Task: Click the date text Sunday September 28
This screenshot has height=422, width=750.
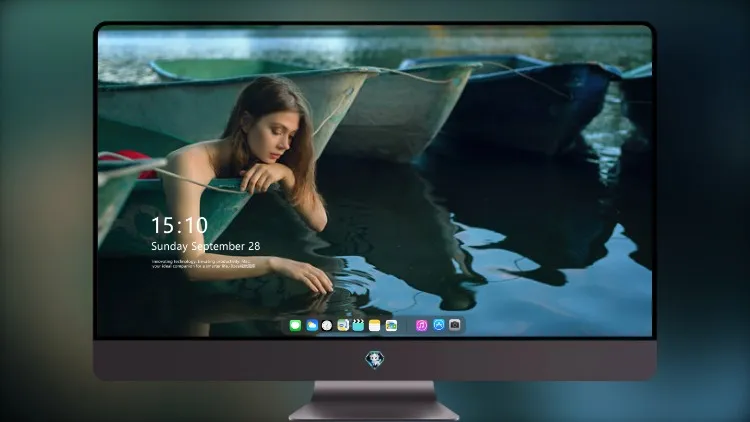Action: point(206,246)
